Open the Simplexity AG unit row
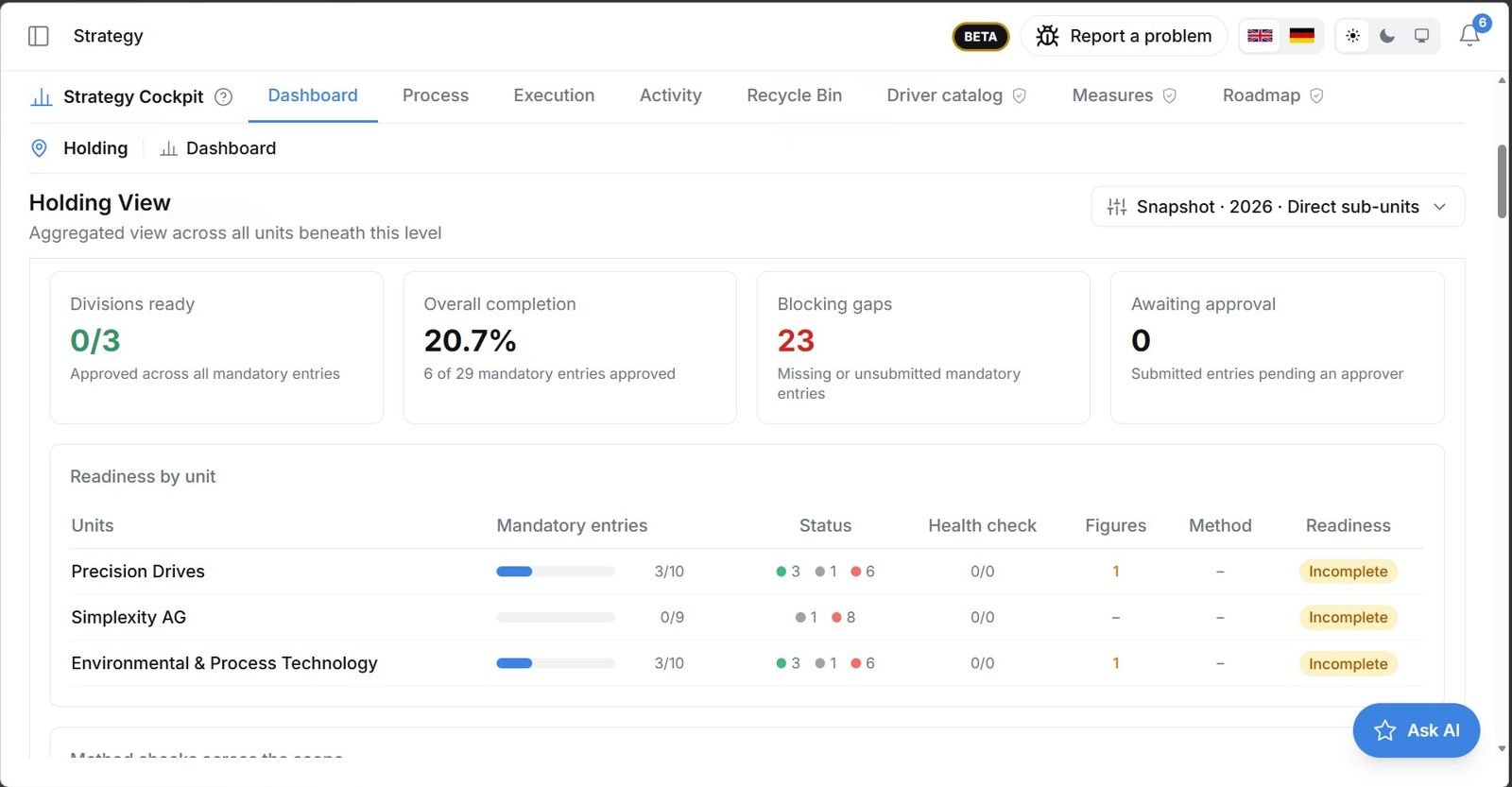Image resolution: width=1512 pixels, height=787 pixels. (747, 618)
